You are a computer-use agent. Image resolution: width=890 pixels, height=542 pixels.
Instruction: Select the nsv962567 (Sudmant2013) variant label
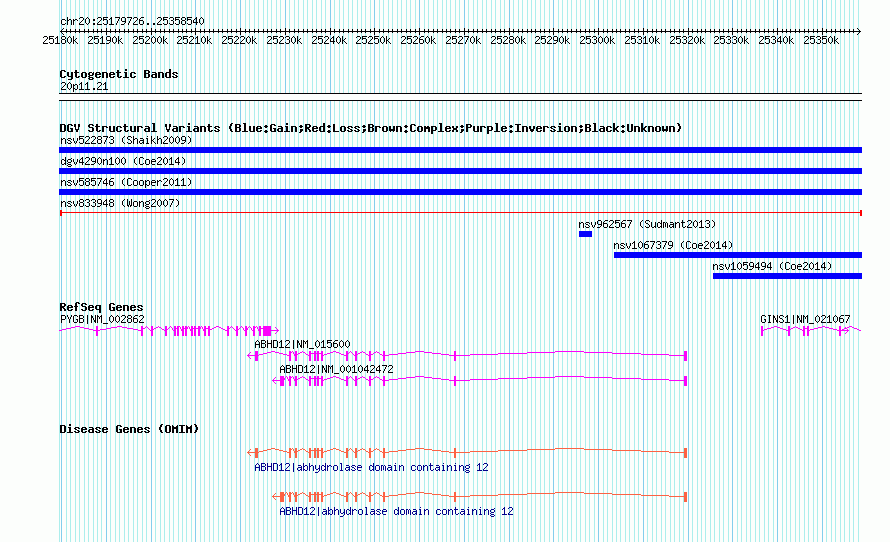[x=647, y=224]
